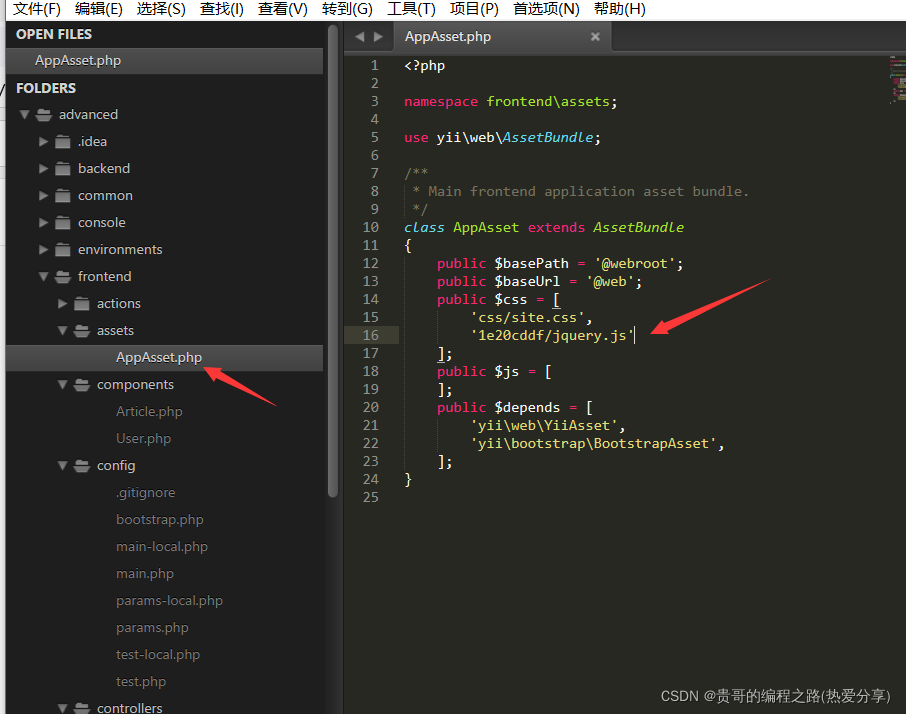Viewport: 906px width, 714px height.
Task: Open bootstrap.php in the sidebar
Action: pos(159,520)
